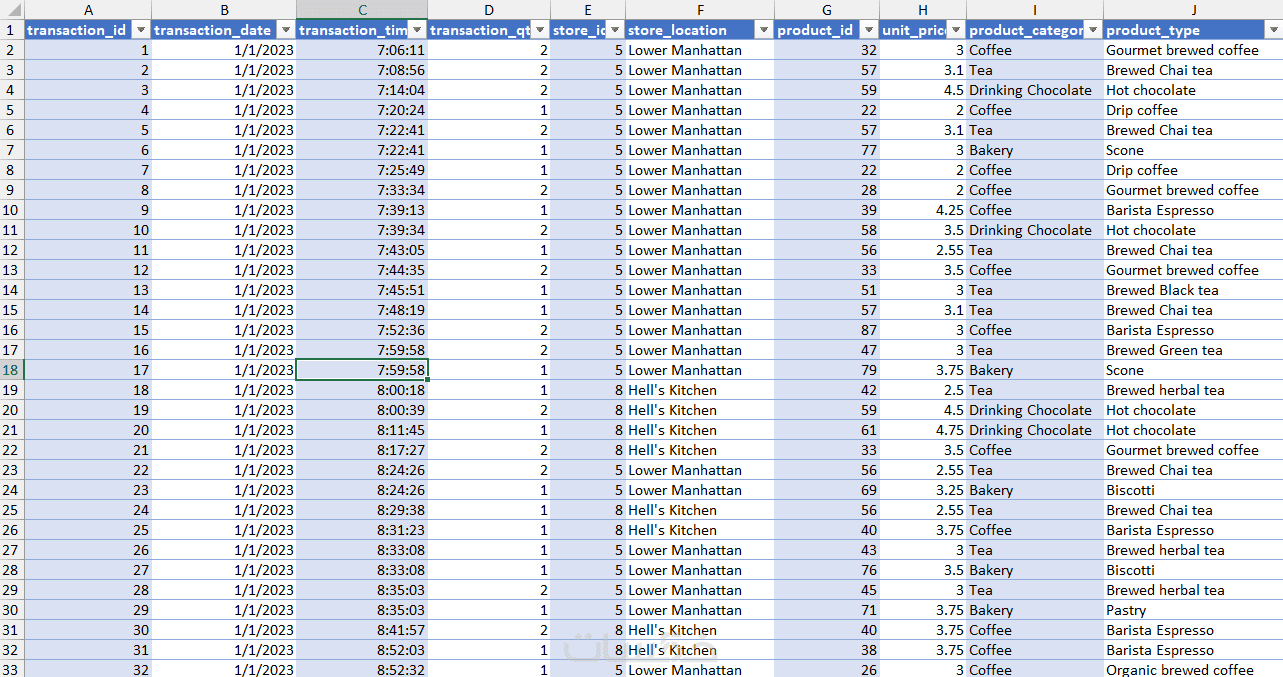Click product_id cell with value 61

[827, 430]
